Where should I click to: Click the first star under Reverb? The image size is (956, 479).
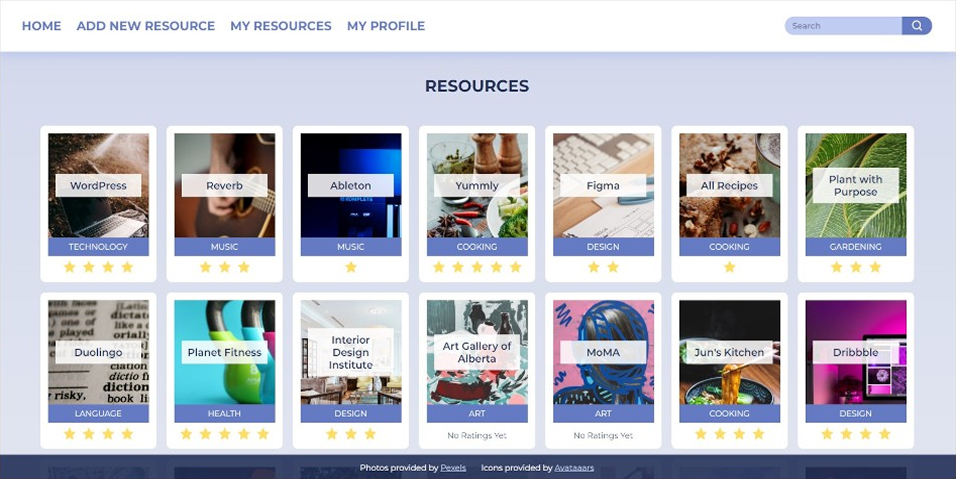coord(205,267)
